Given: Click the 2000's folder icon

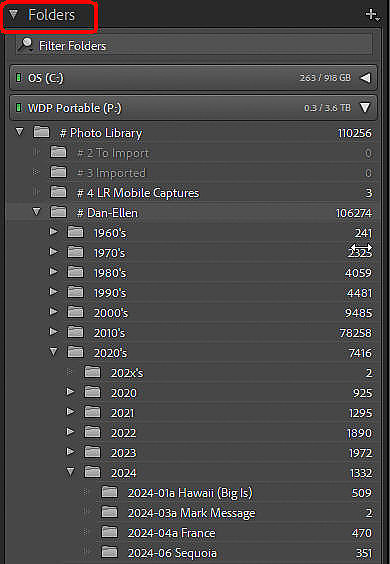Looking at the screenshot, I should (76, 312).
